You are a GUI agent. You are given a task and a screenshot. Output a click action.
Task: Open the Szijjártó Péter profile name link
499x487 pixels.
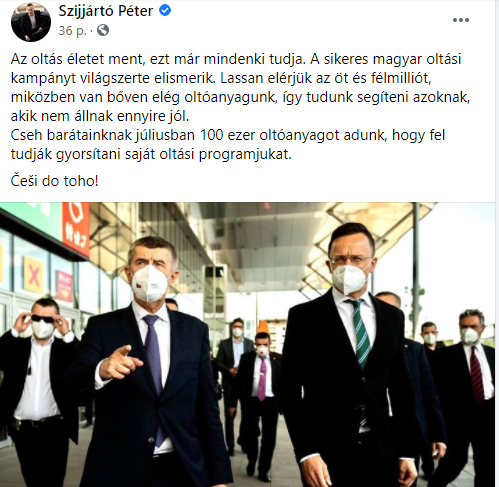click(x=106, y=11)
